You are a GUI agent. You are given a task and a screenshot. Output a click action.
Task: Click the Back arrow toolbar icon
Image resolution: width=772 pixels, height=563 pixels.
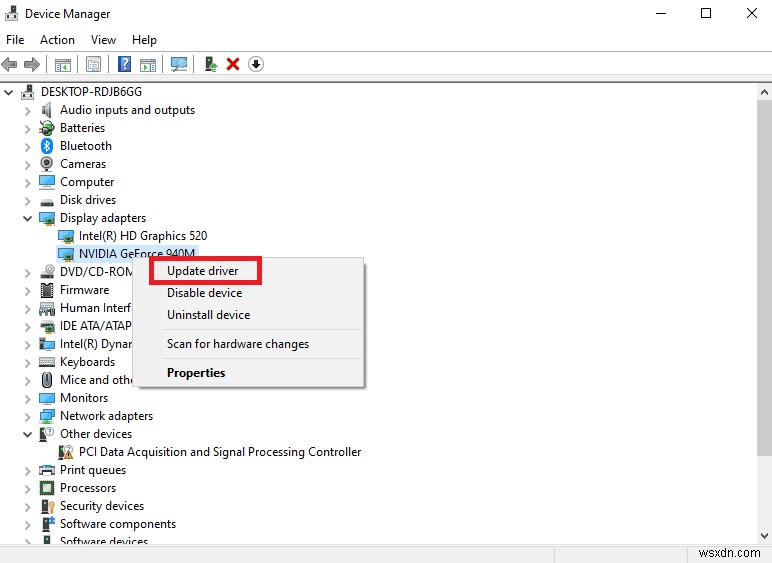tap(9, 64)
